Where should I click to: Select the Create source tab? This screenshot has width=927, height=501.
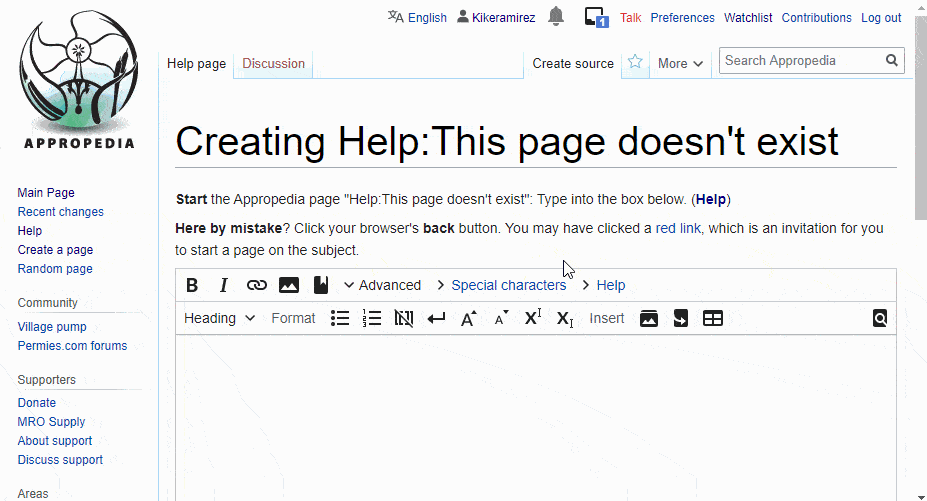573,63
